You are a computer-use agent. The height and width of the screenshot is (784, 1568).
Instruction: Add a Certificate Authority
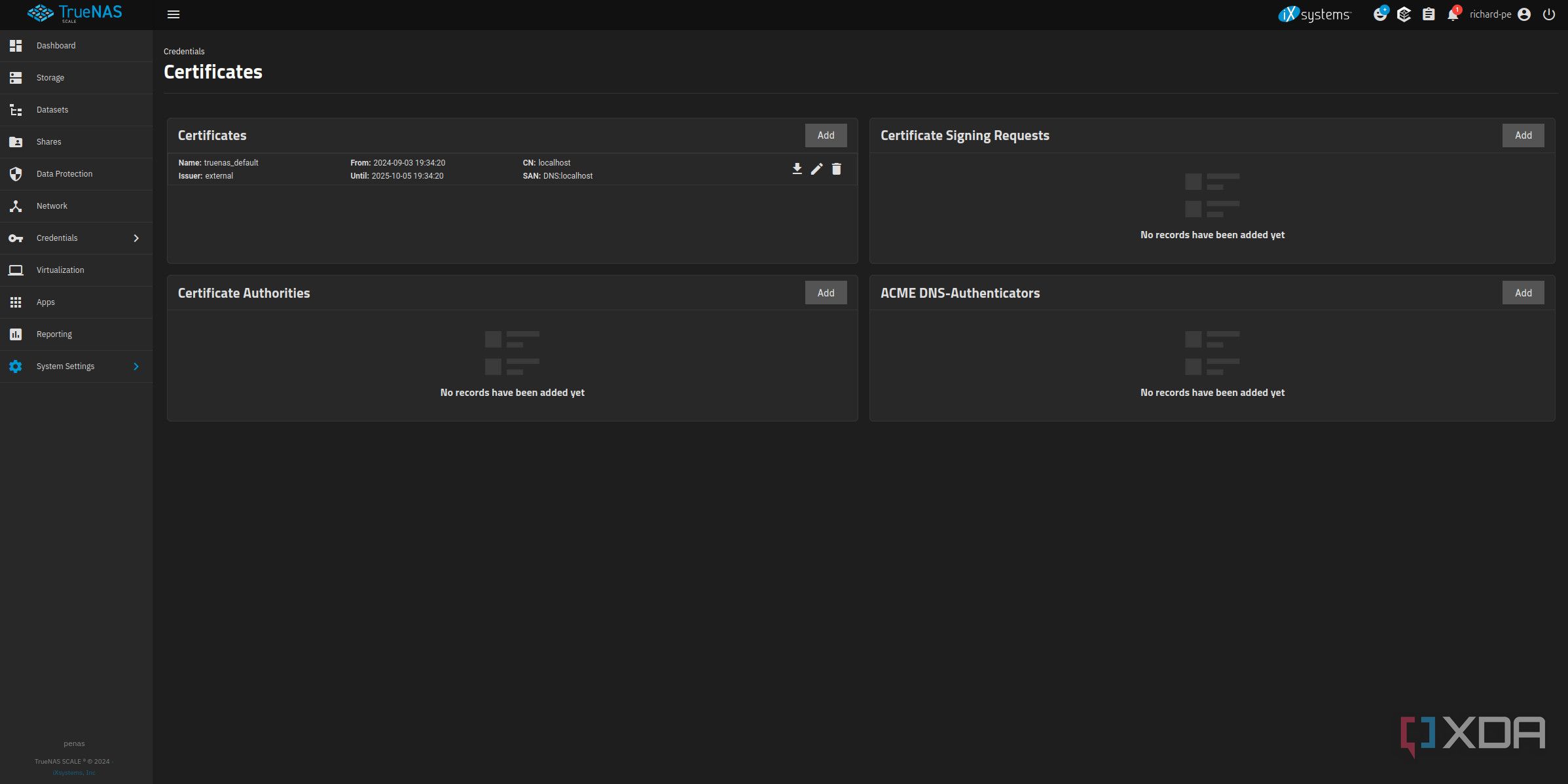826,293
